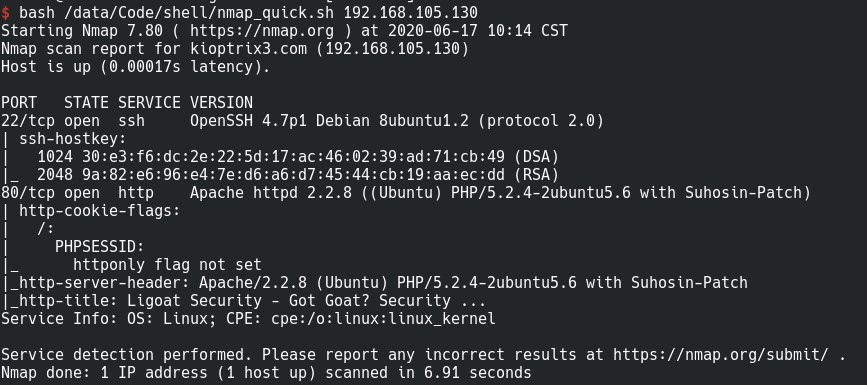Click the red dollar prompt symbol
This screenshot has width=867, height=385.
click(x=5, y=12)
